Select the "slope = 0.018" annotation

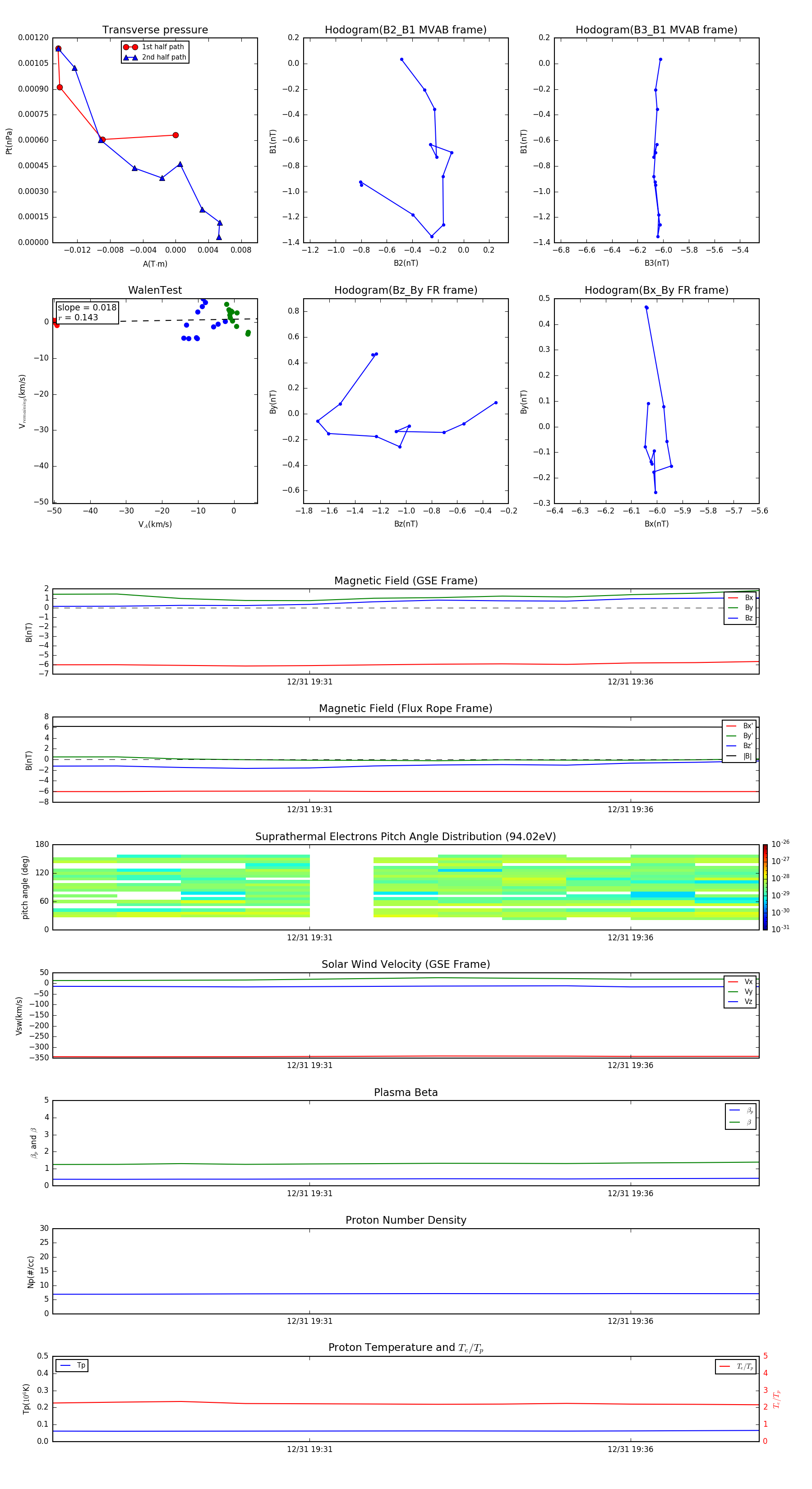tap(87, 308)
